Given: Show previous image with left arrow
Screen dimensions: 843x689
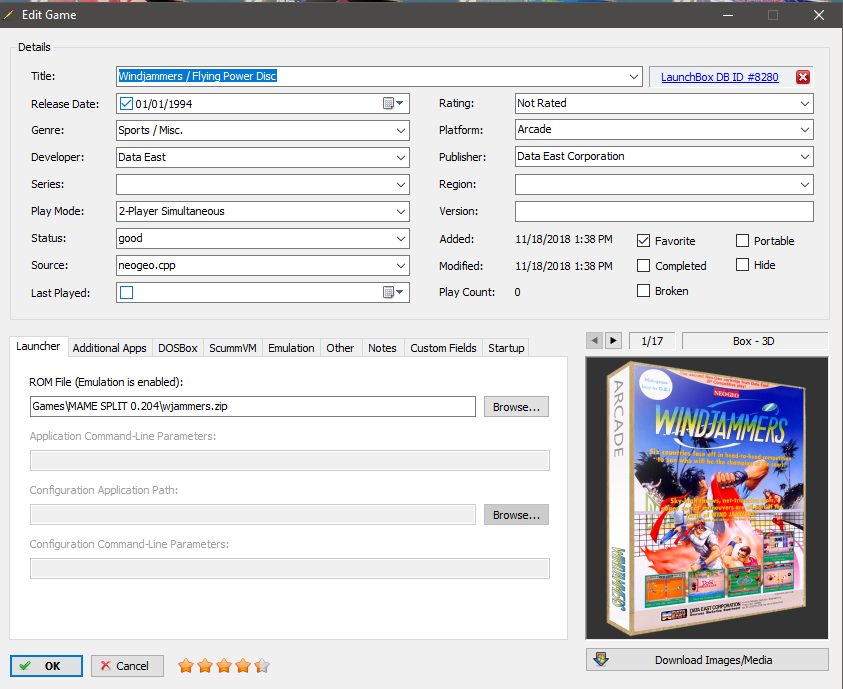Looking at the screenshot, I should click(594, 341).
